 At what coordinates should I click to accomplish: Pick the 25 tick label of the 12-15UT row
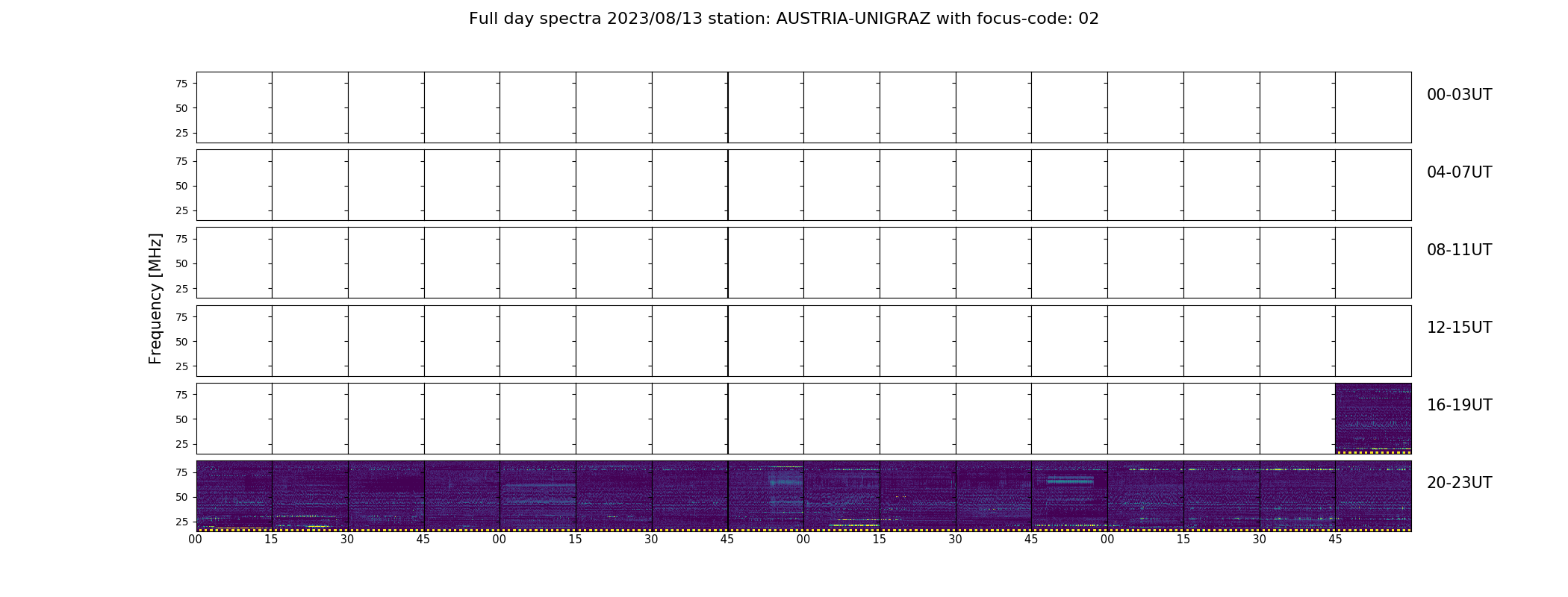point(181,366)
